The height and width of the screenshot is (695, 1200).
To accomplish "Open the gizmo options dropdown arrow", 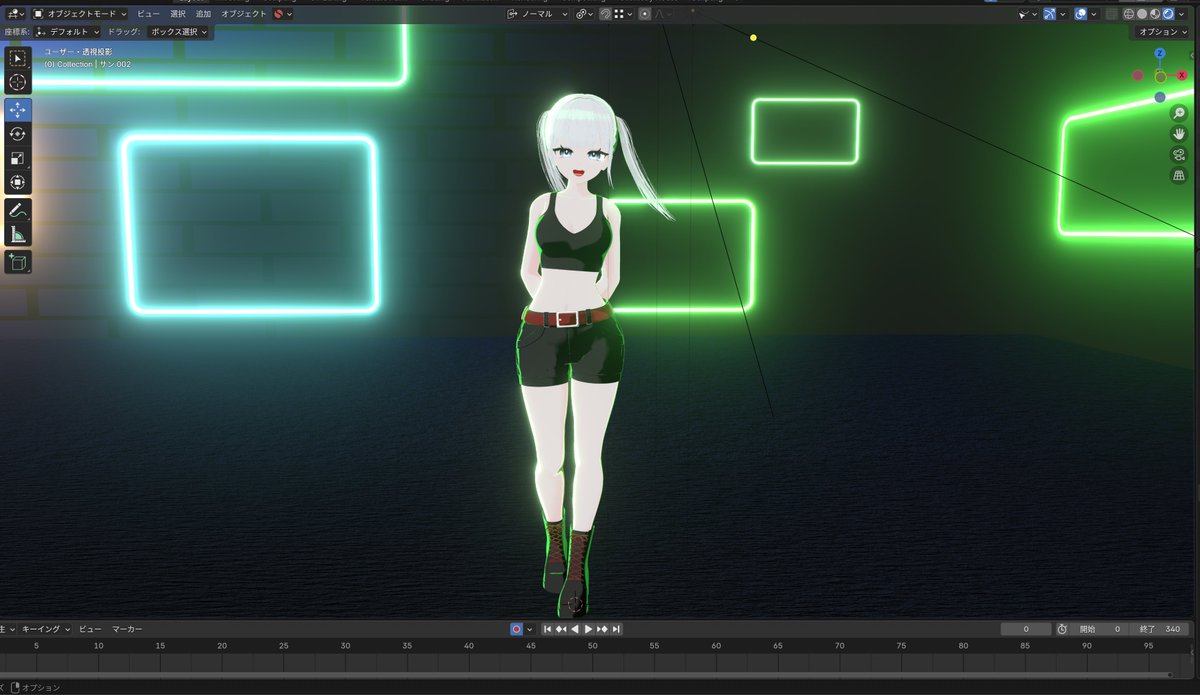I will 1063,14.
